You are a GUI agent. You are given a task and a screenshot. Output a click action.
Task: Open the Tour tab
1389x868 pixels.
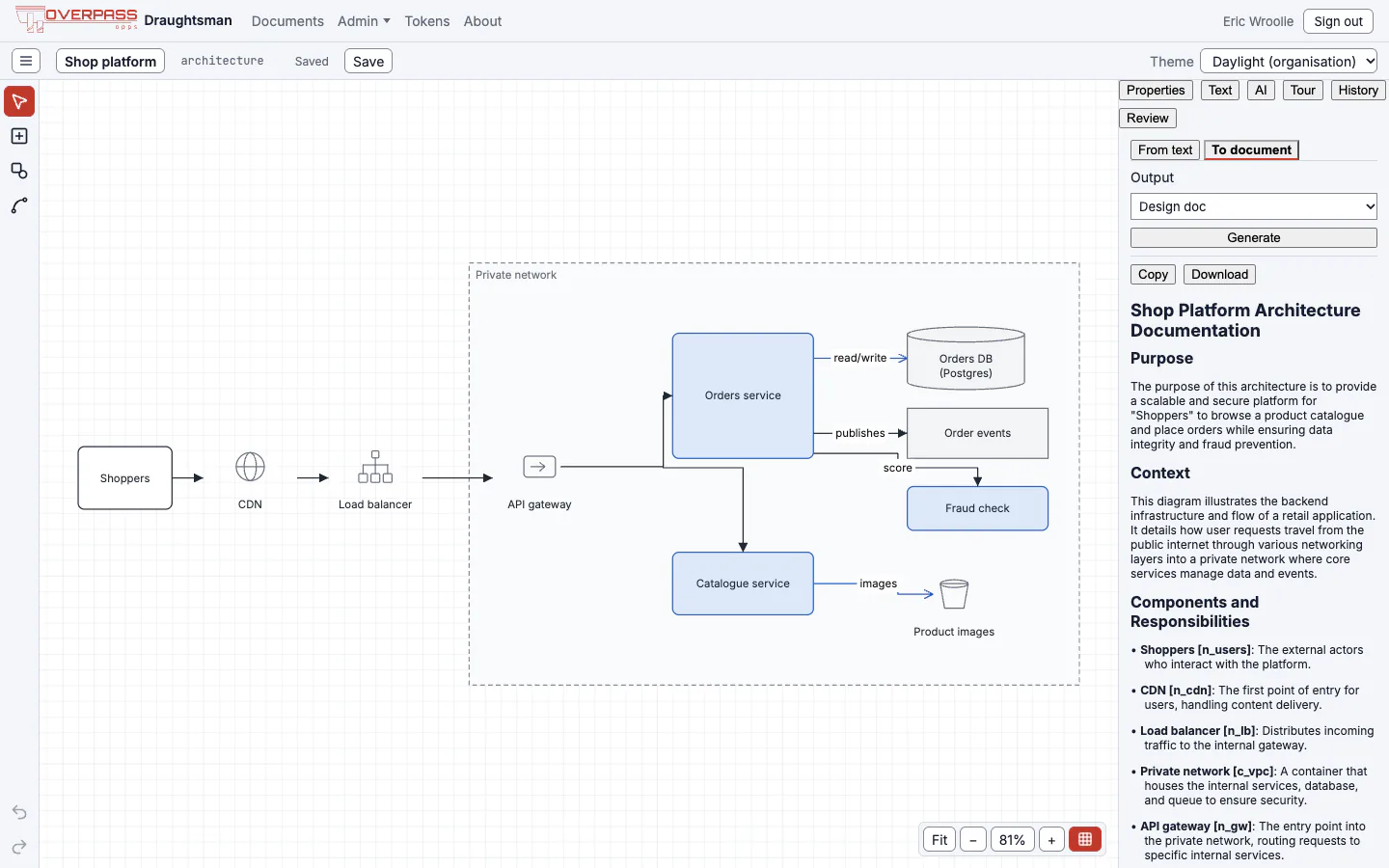click(1303, 91)
